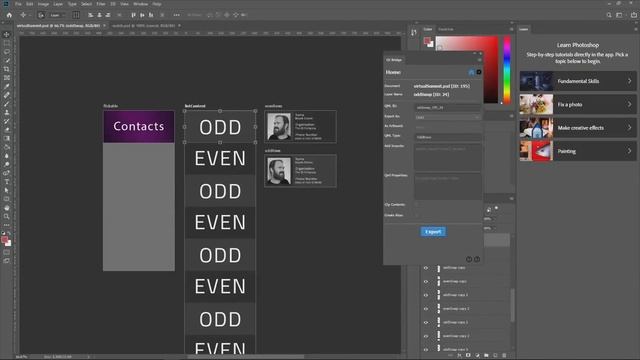Select the Zoom magnifier tool in the toolbar
Viewport: 640px width, 360px height.
[7, 216]
